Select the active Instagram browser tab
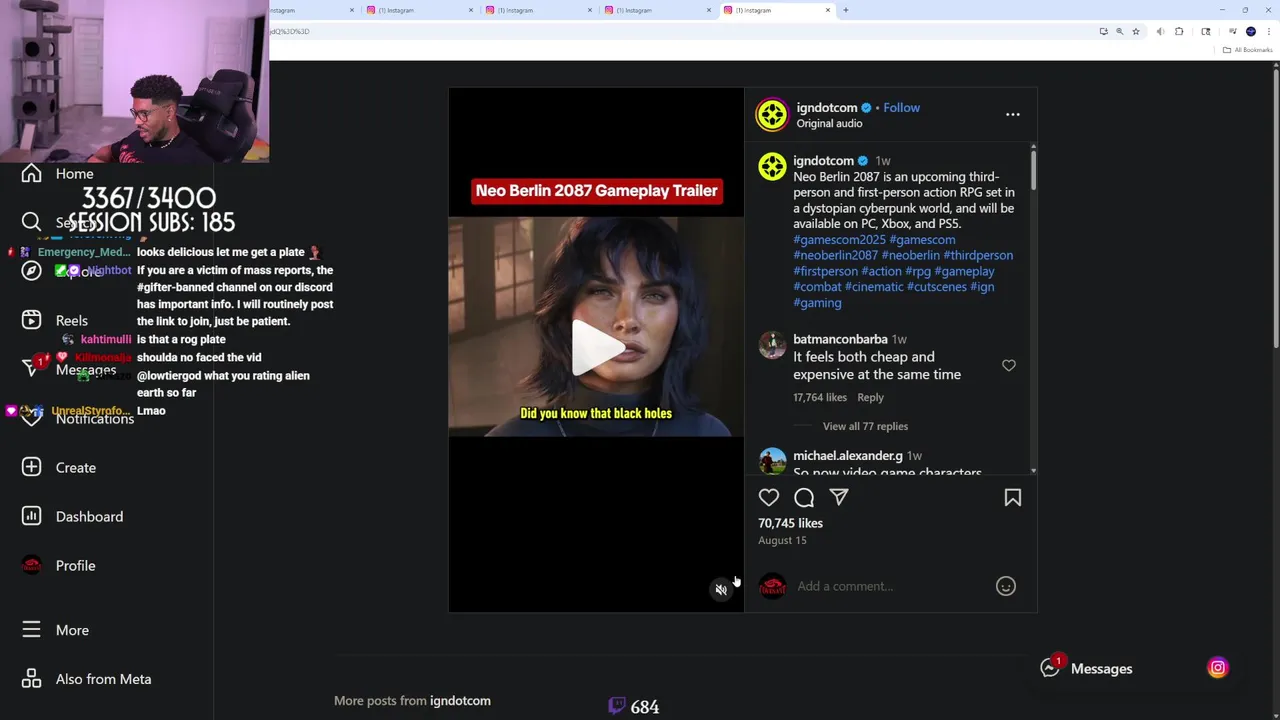1280x720 pixels. point(778,10)
